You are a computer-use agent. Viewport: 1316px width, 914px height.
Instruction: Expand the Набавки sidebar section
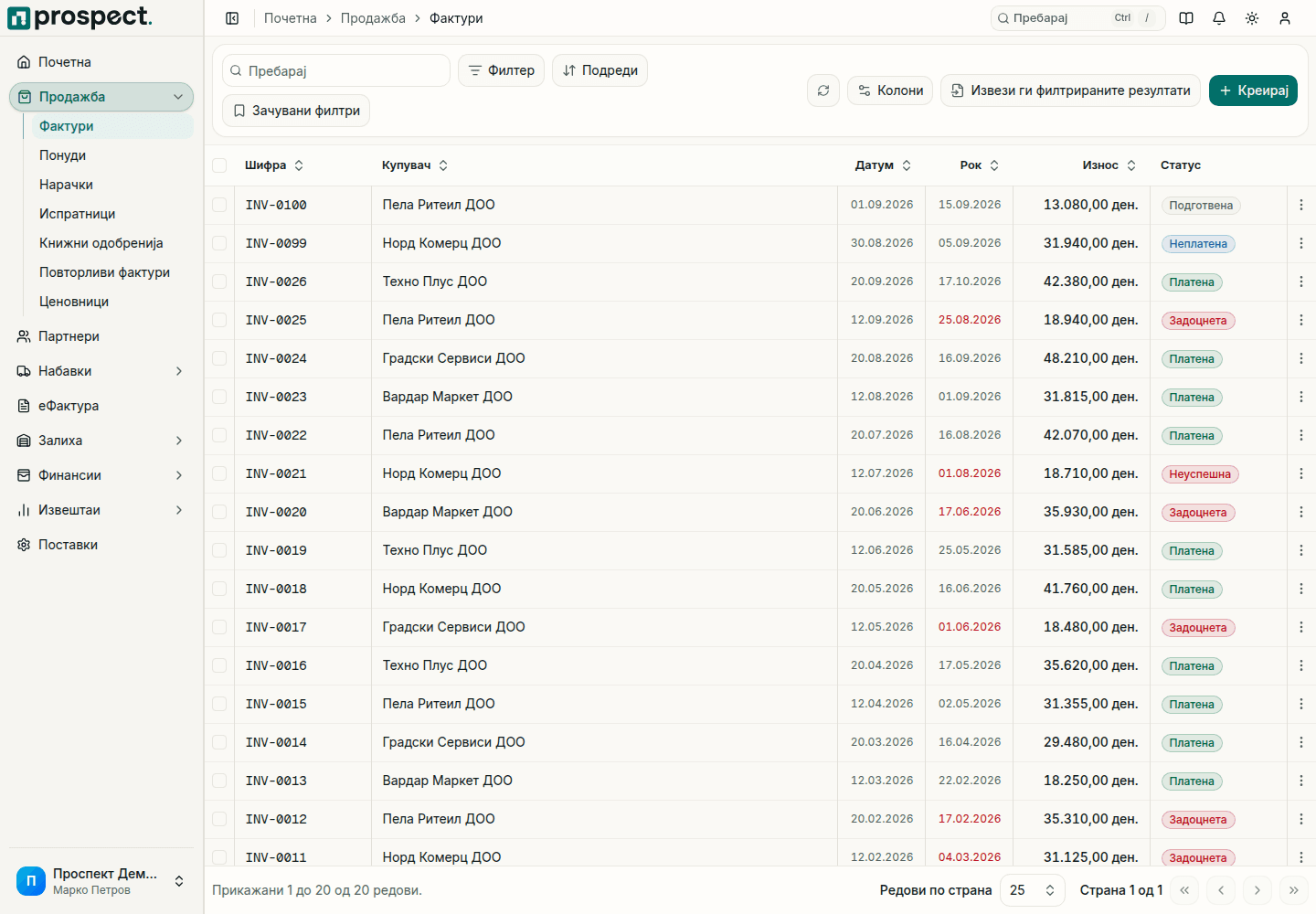(101, 371)
